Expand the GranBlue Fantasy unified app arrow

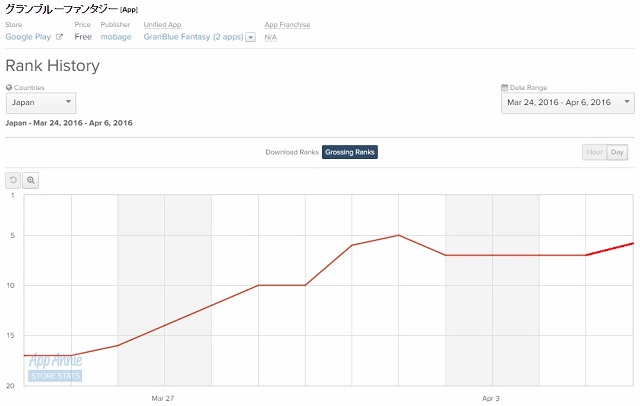pos(251,37)
